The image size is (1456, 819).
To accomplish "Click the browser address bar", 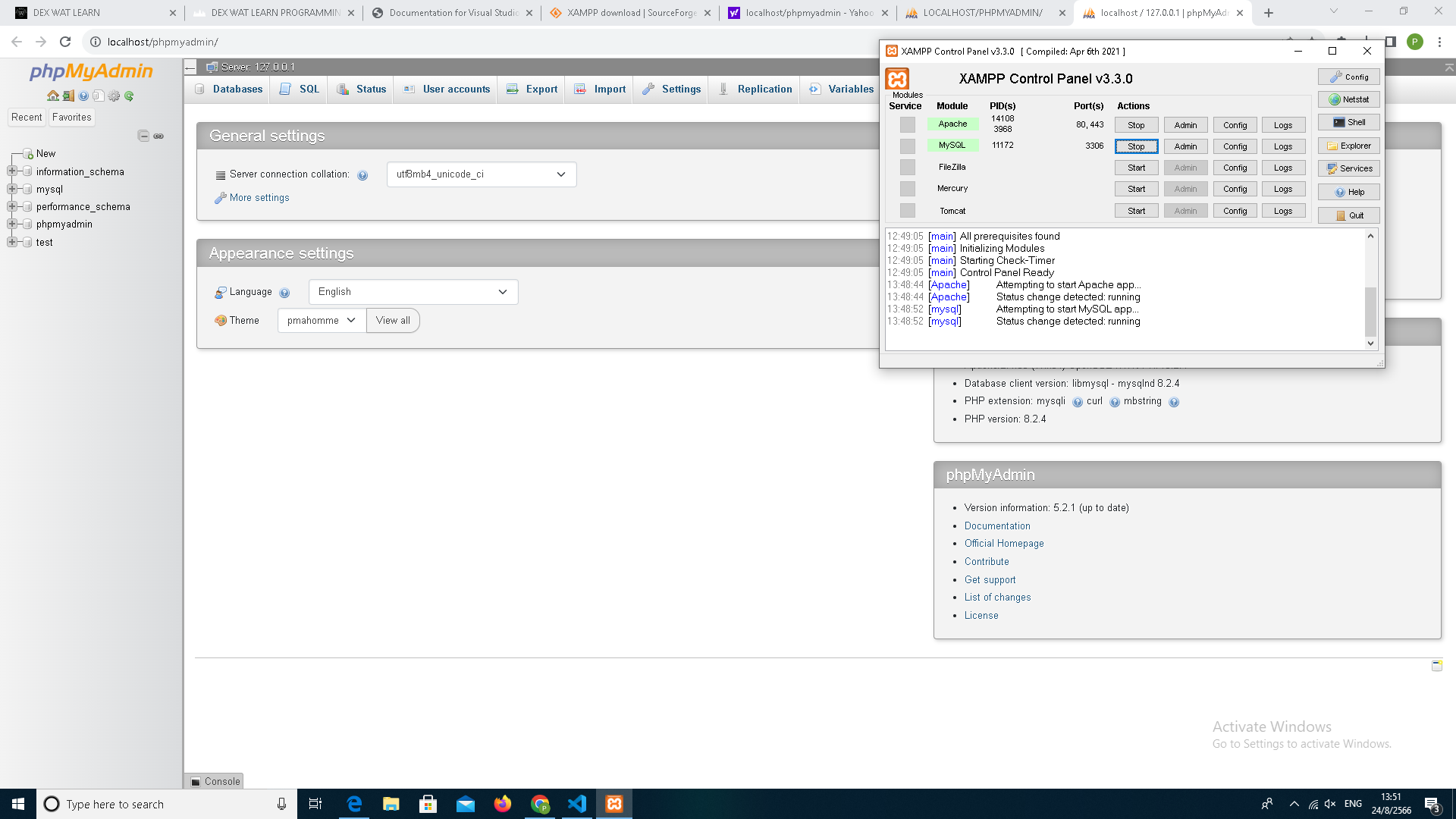I will (682, 42).
